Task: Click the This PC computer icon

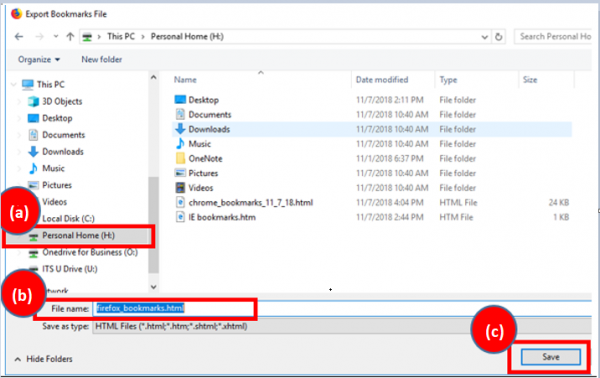Action: tap(28, 84)
